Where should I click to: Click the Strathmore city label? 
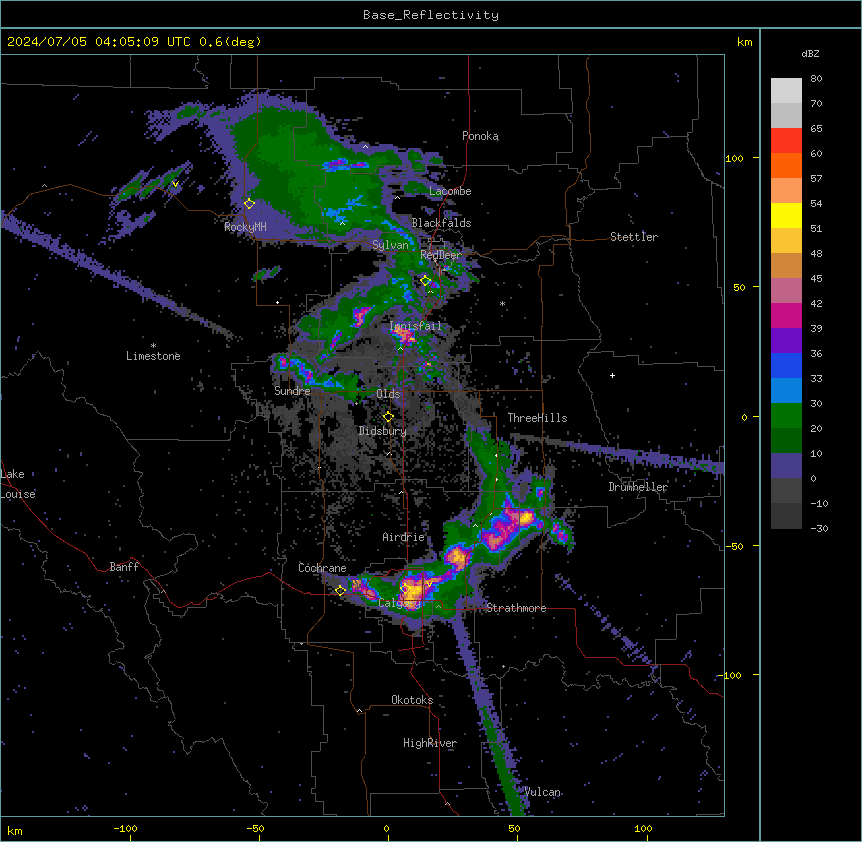[x=516, y=608]
